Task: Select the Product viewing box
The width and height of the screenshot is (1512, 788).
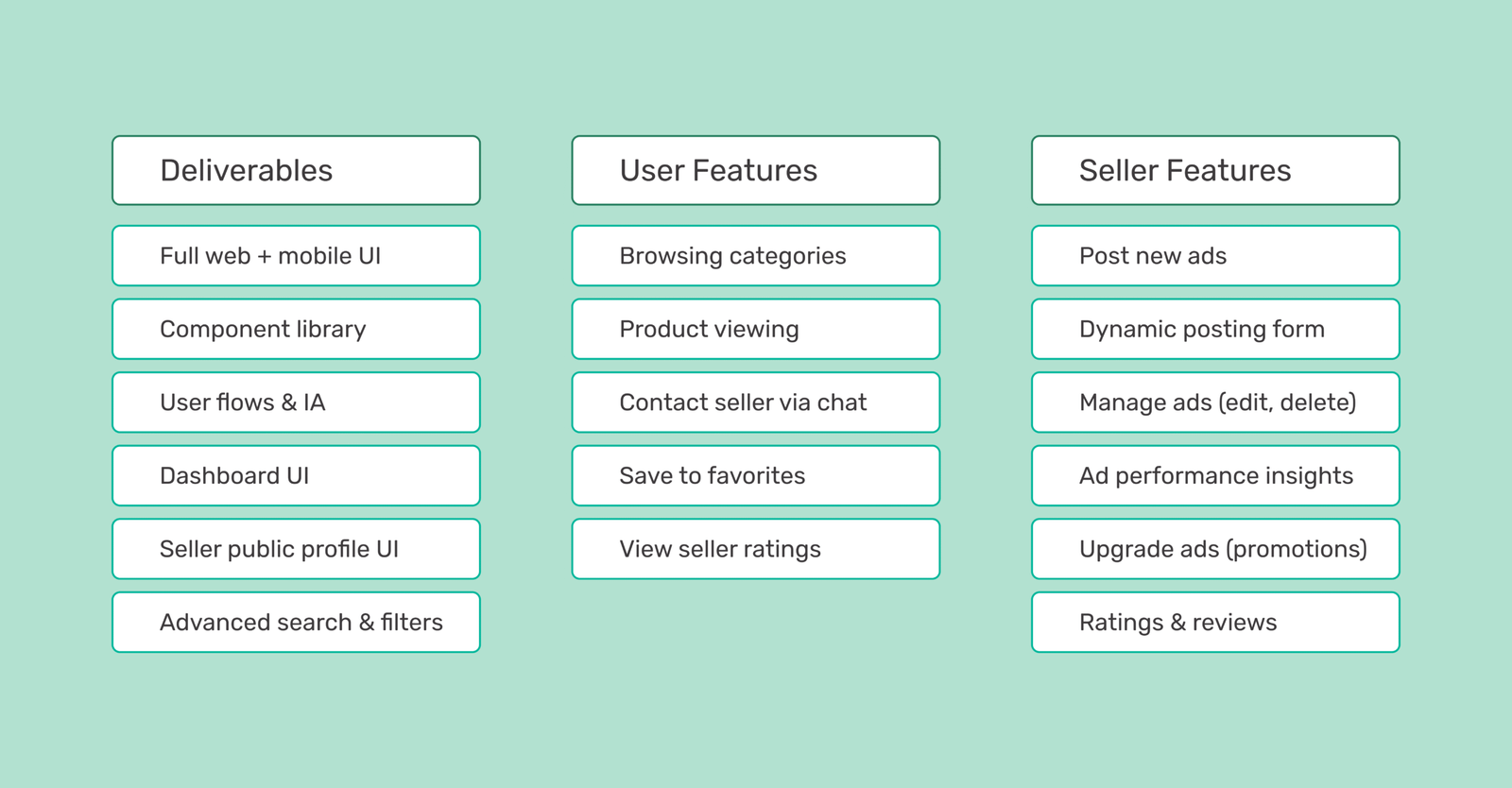Action: (x=755, y=329)
